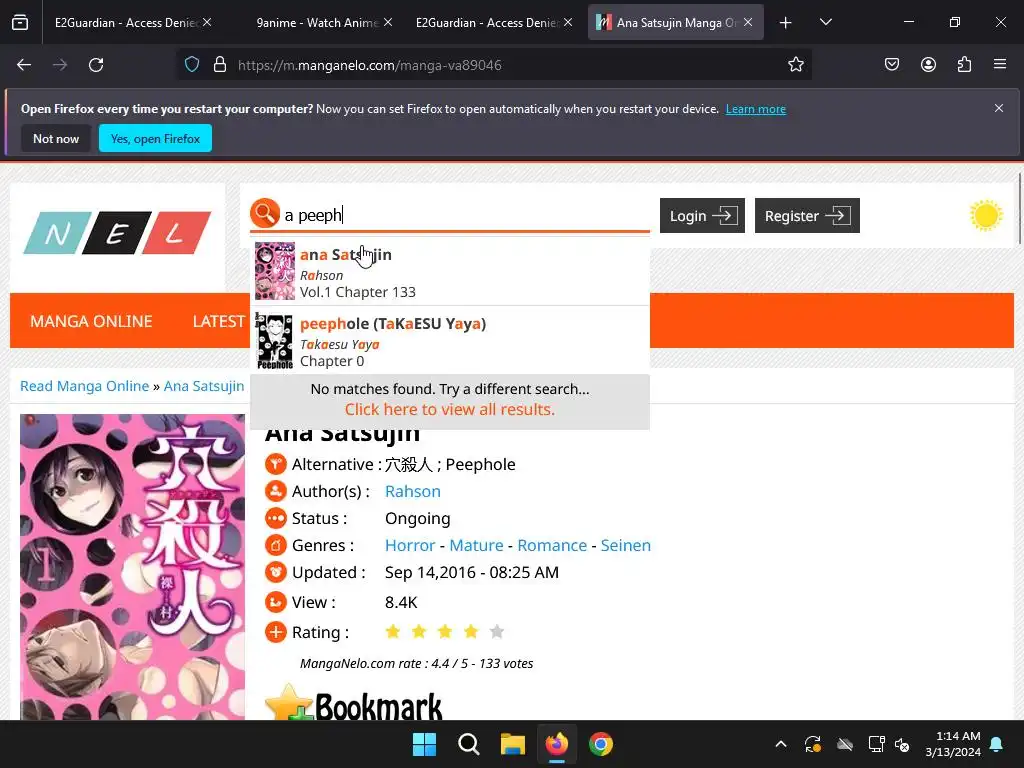Open the Firefox hamburger menu

(x=1000, y=65)
